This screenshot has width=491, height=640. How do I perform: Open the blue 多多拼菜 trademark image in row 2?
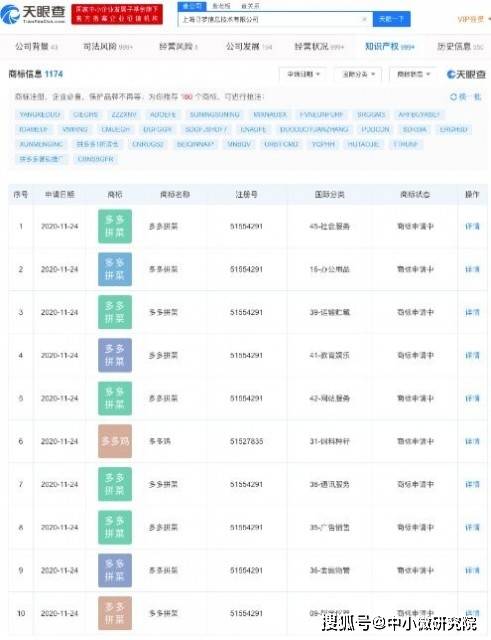pos(115,269)
